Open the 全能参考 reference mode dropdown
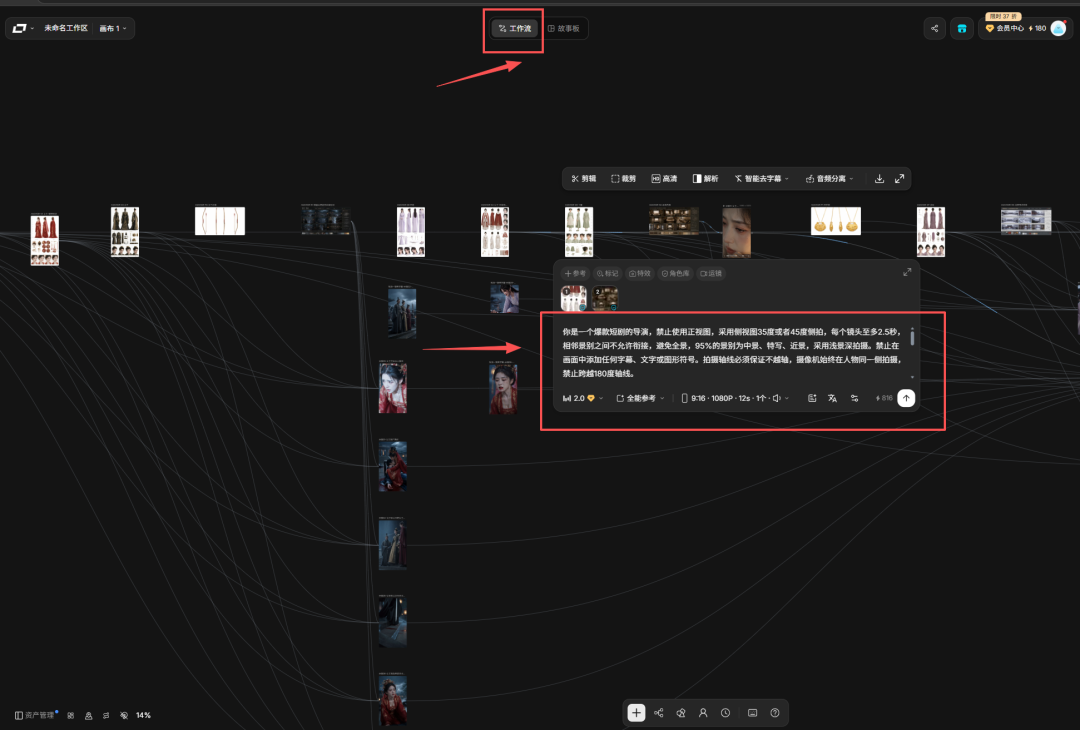1080x730 pixels. coord(640,398)
